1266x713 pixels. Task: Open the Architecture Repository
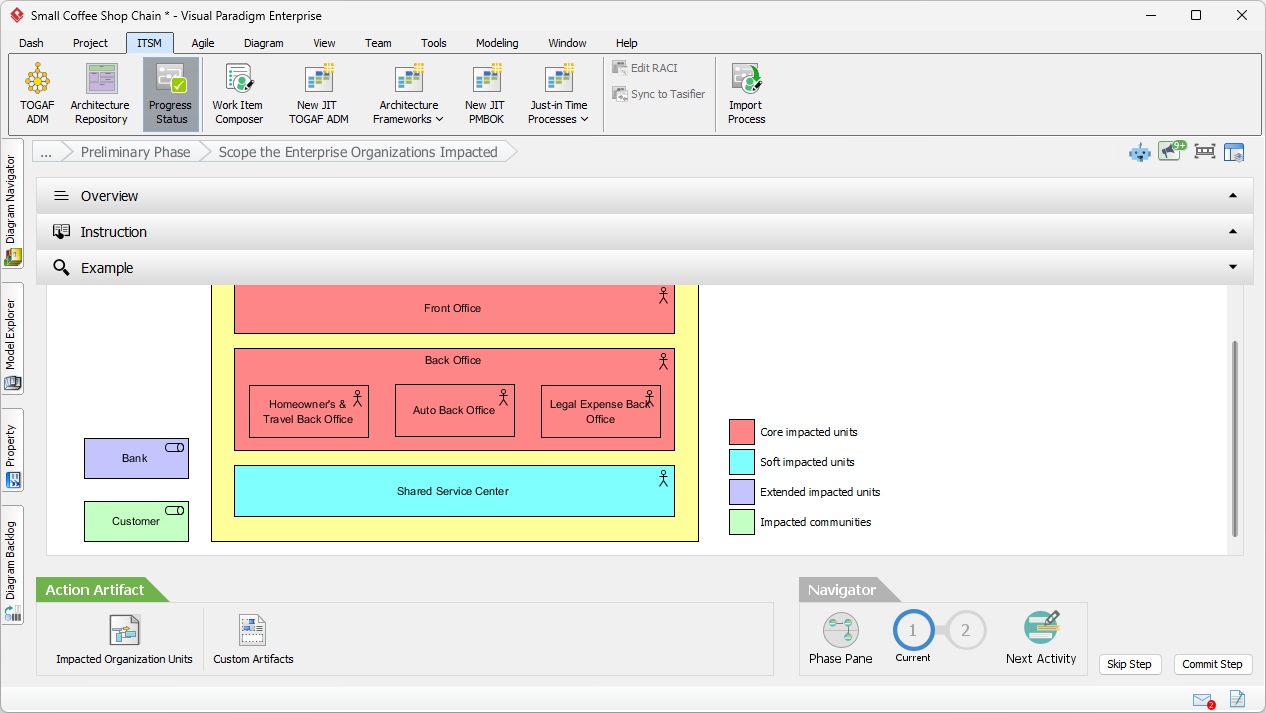click(x=100, y=93)
